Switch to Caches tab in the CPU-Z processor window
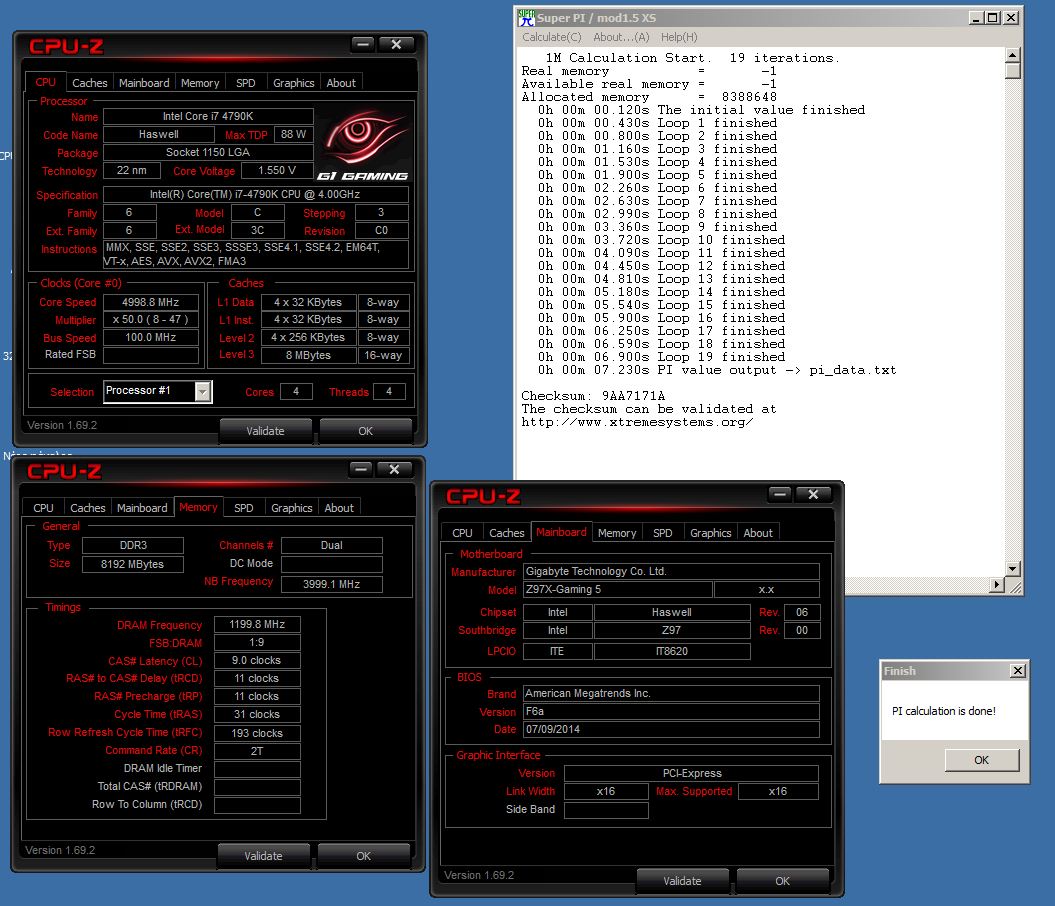 (x=89, y=83)
